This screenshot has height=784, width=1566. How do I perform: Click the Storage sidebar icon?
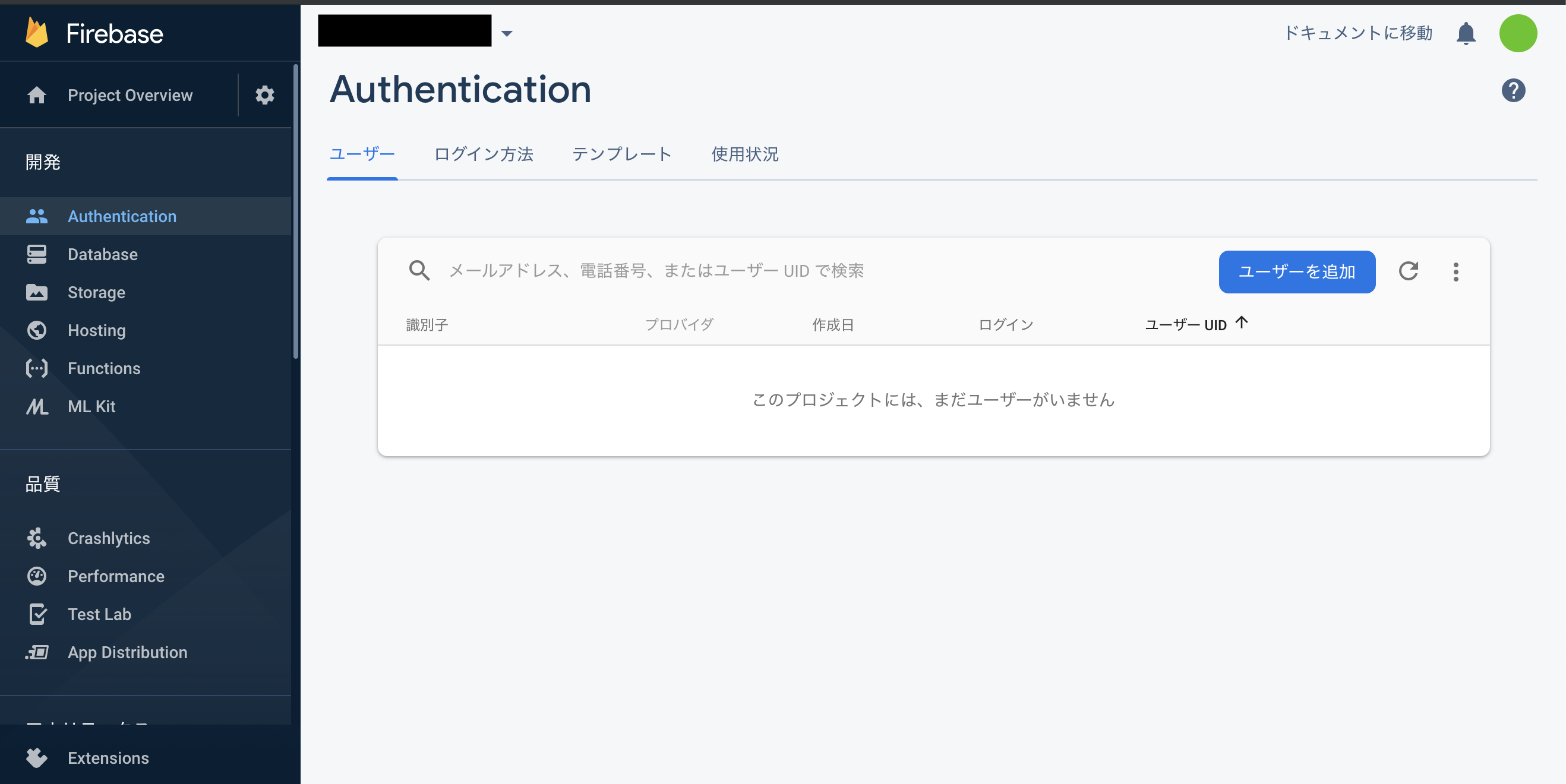pos(36,292)
